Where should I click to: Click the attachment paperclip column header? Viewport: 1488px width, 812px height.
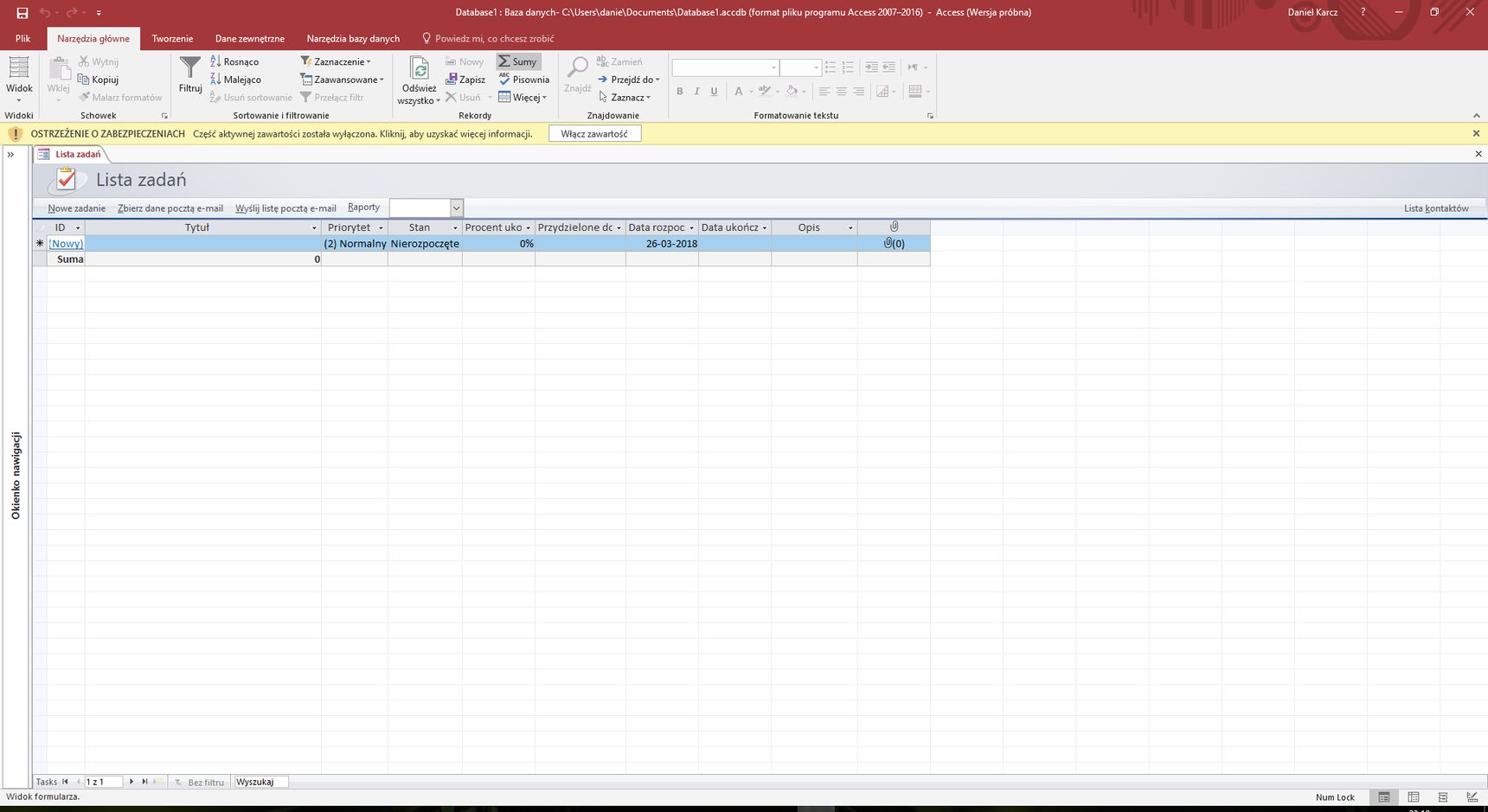pos(894,227)
